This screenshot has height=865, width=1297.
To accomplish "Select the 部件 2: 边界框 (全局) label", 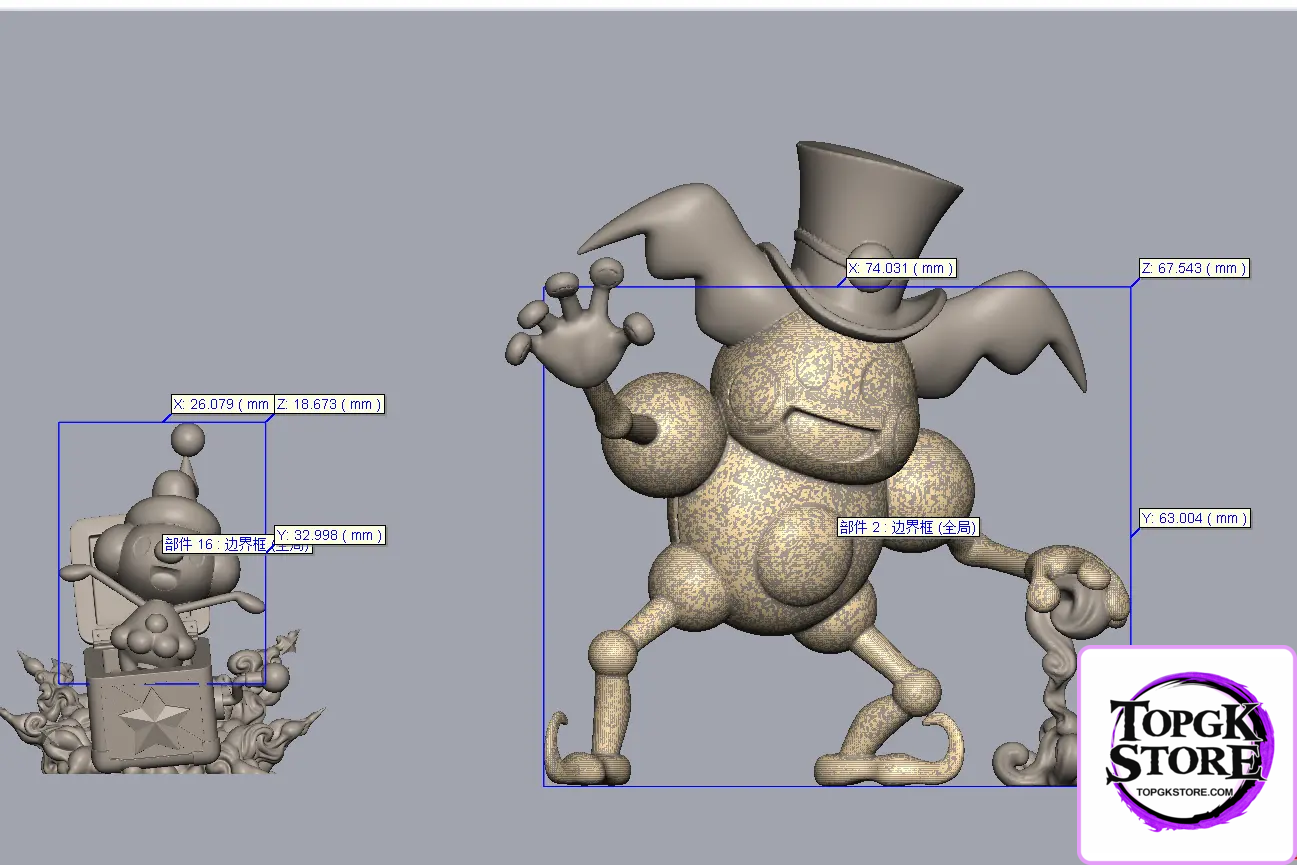I will (x=906, y=527).
